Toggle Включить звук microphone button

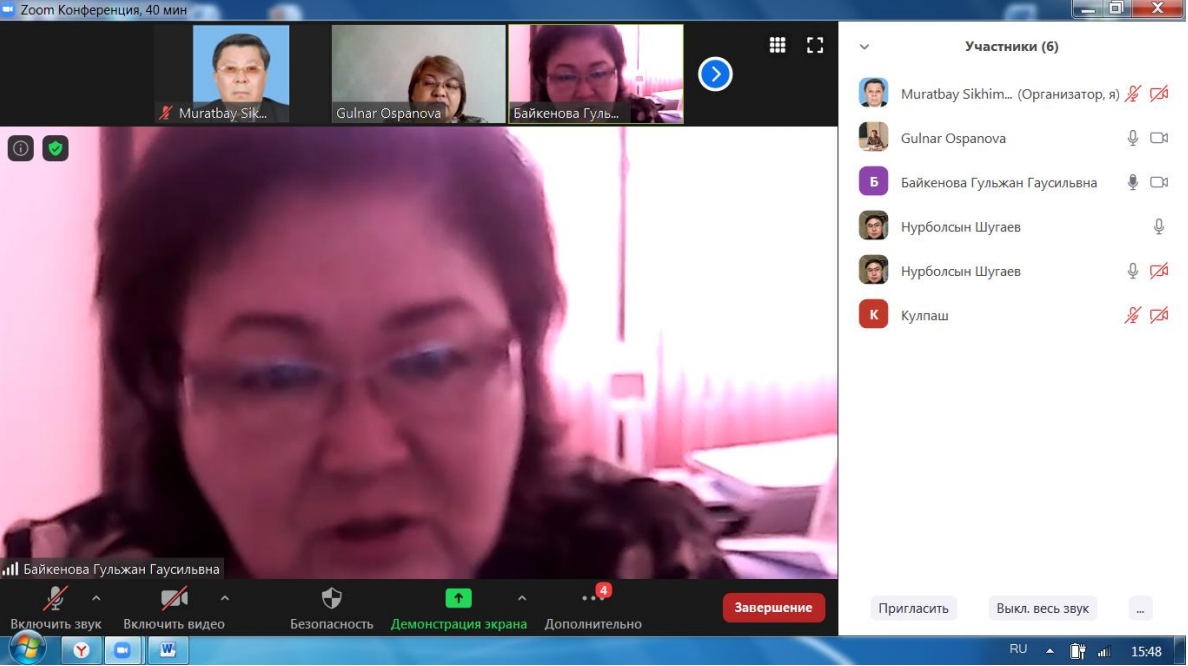55,599
